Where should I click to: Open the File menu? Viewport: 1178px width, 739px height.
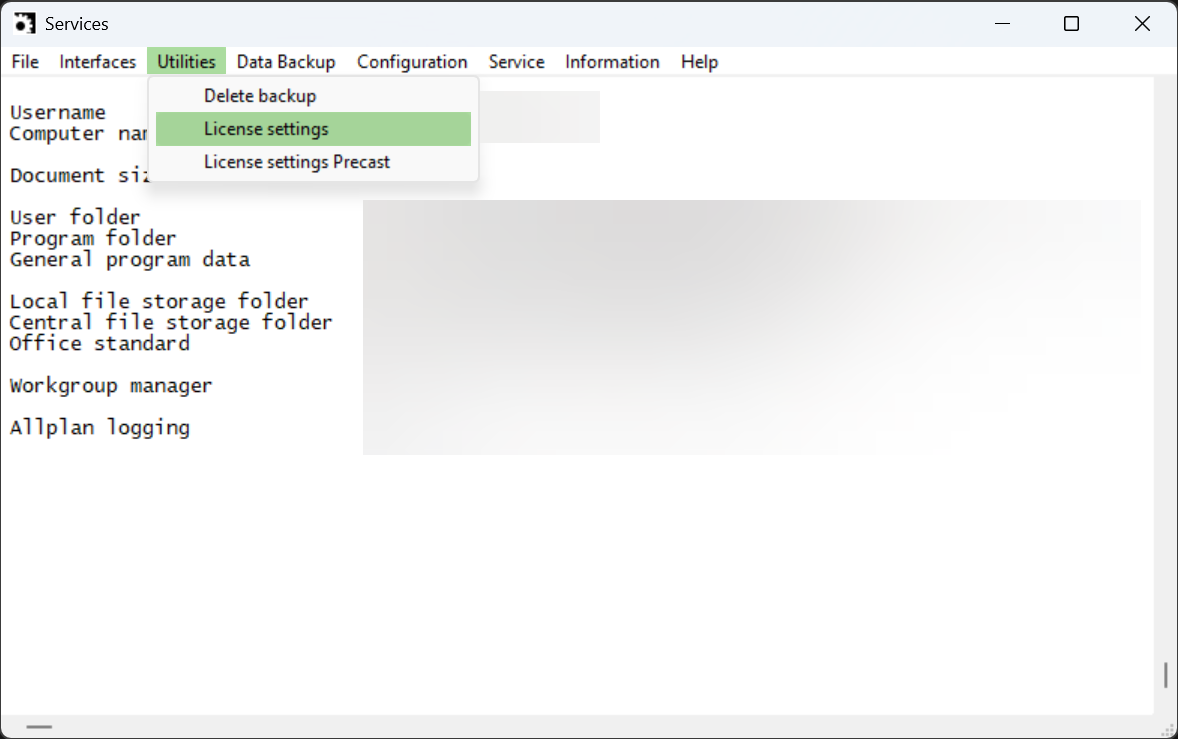[25, 62]
